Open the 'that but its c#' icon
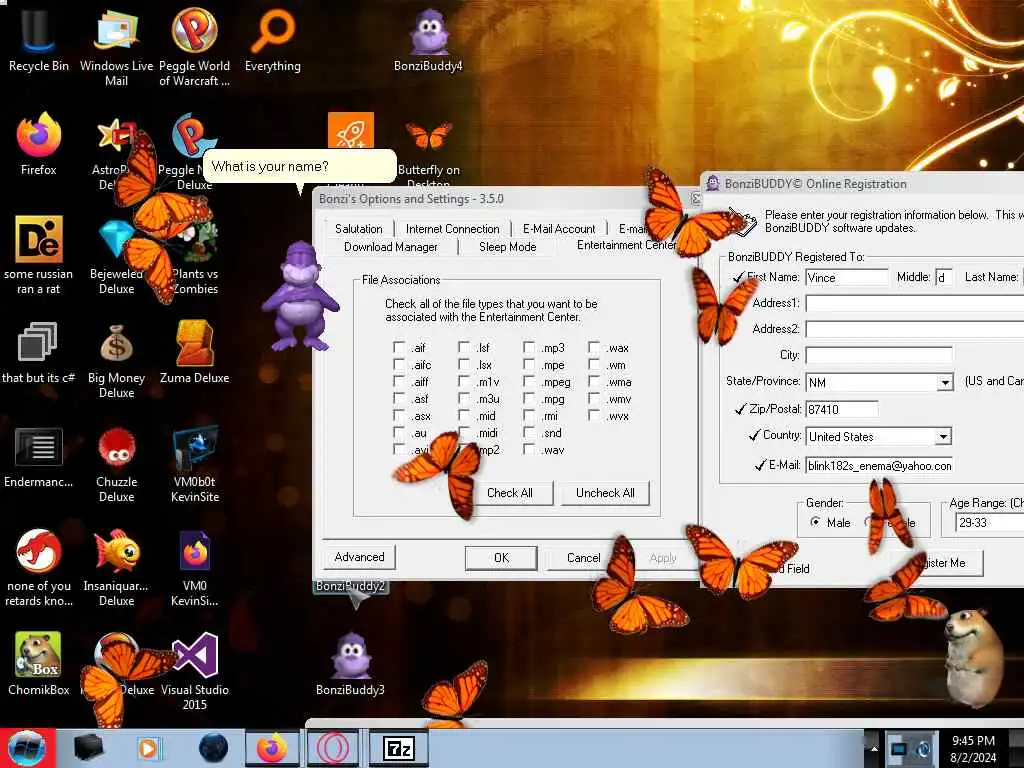The height and width of the screenshot is (768, 1024). 39,351
